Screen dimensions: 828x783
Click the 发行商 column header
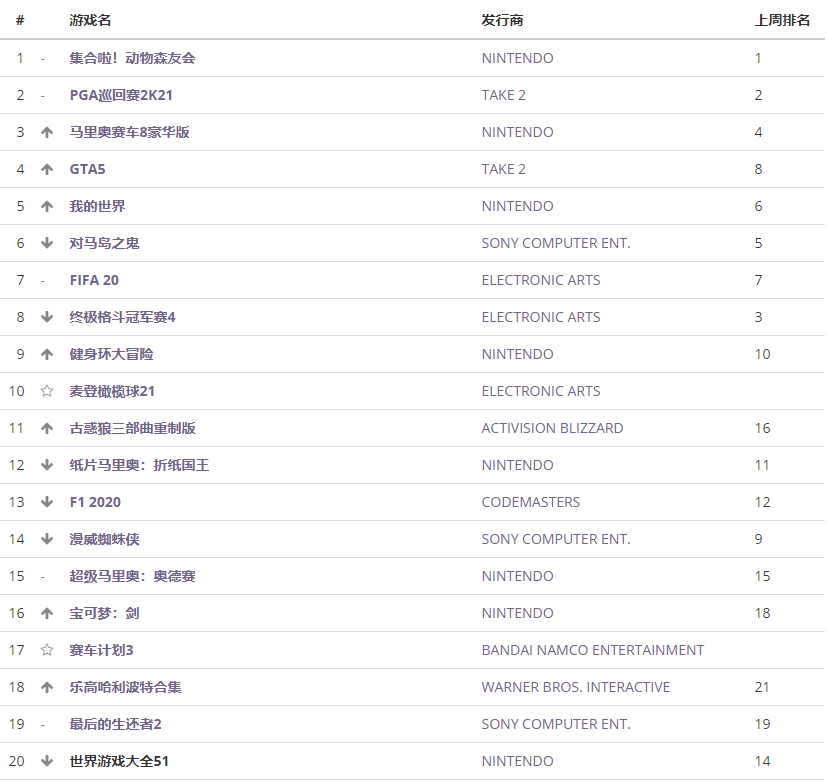[502, 20]
